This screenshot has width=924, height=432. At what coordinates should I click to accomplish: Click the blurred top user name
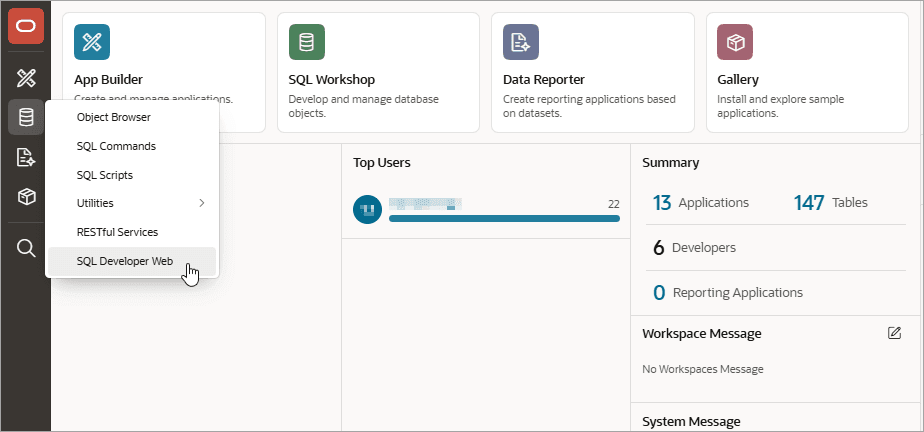click(425, 205)
